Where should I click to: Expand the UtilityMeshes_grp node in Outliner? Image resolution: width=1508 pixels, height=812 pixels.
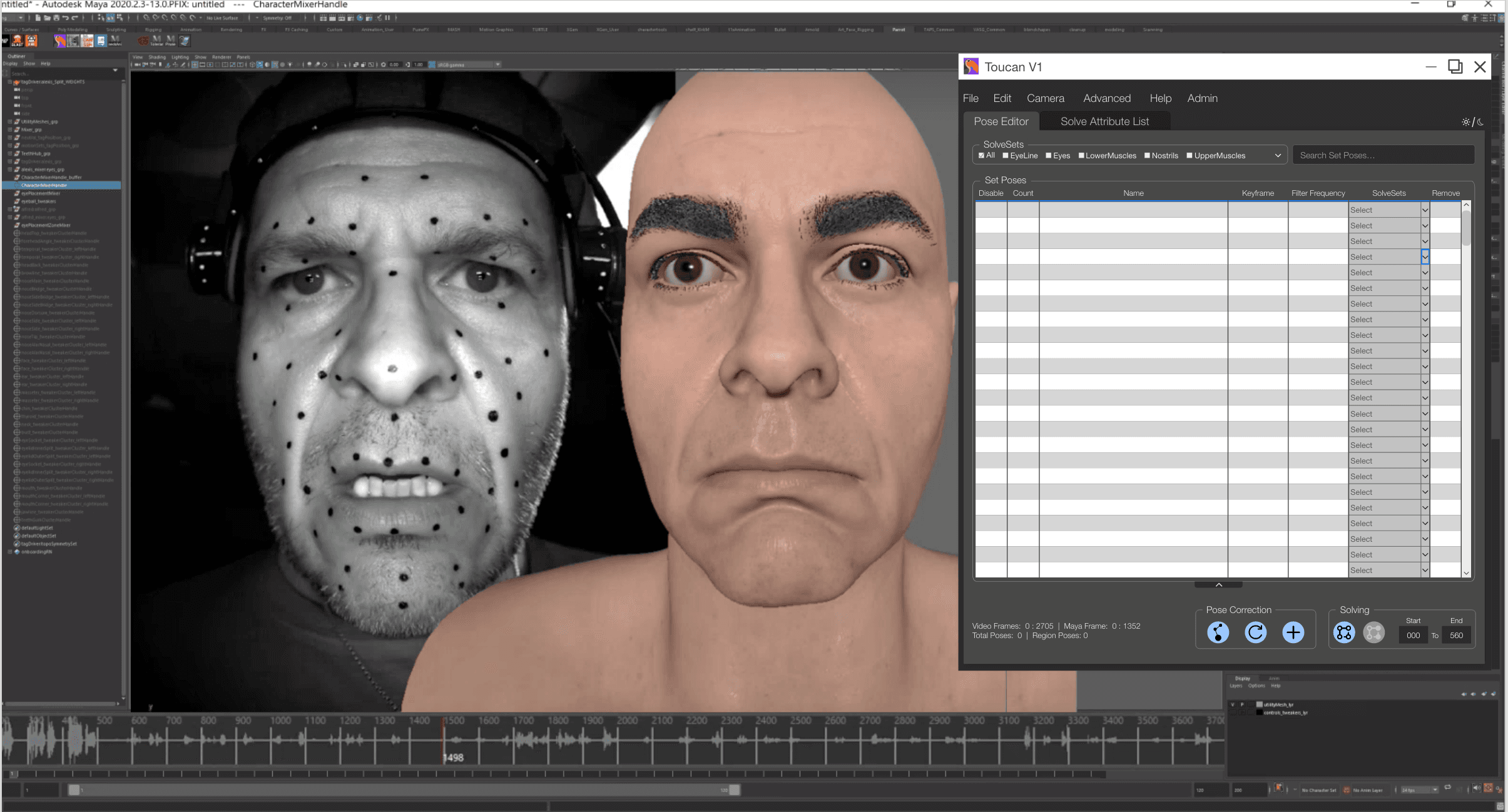(10, 121)
